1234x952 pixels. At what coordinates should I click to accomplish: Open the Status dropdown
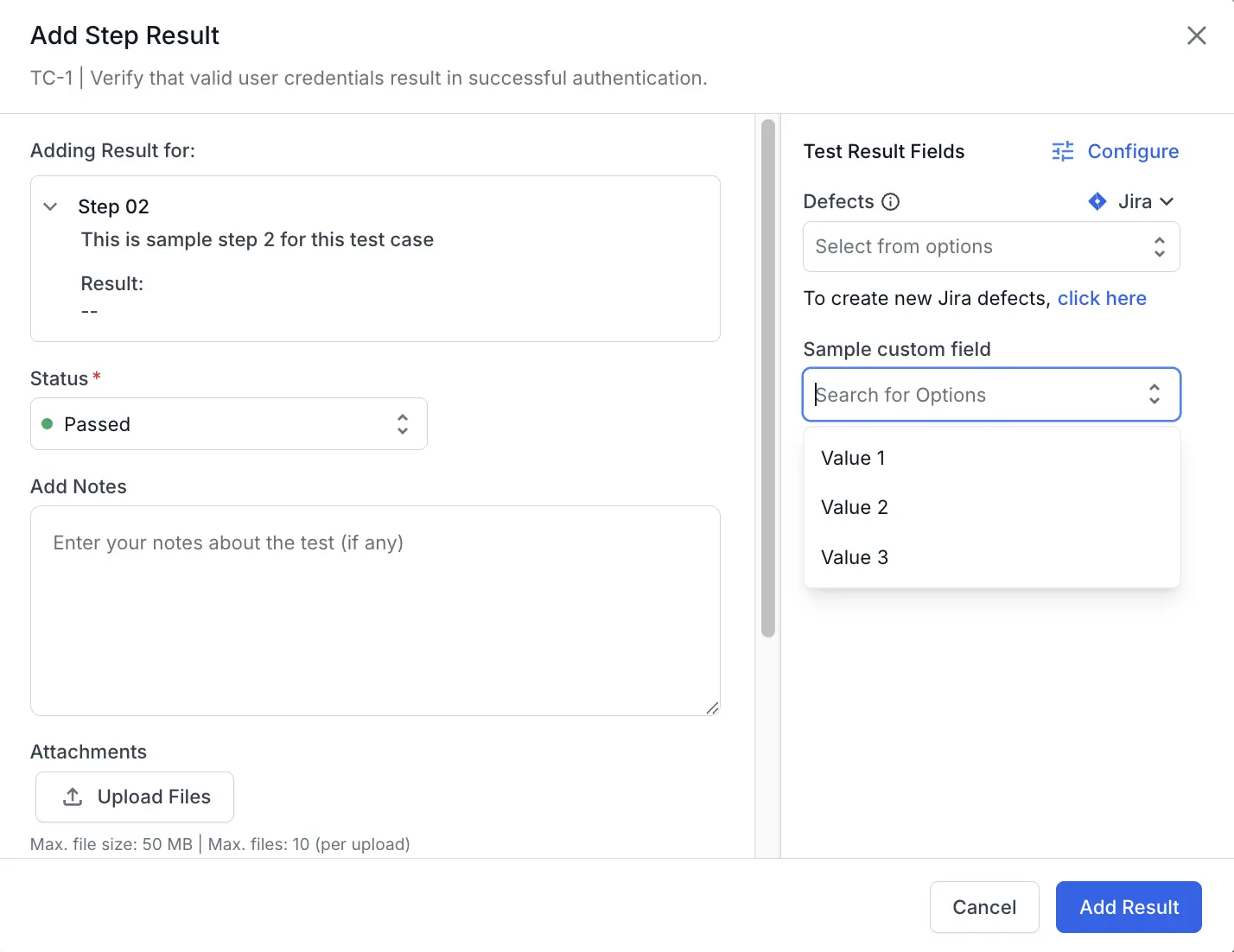click(228, 424)
